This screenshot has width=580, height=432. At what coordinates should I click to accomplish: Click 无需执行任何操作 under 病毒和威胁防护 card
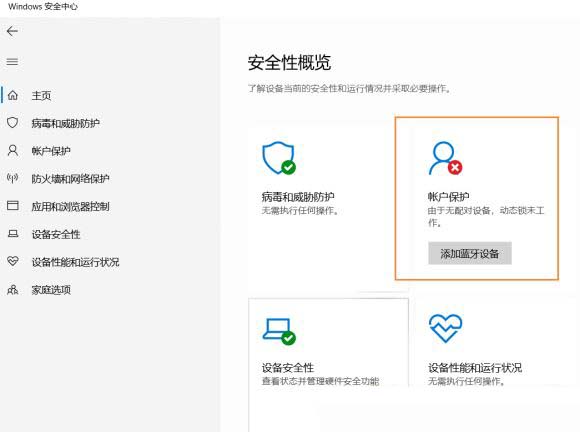point(300,211)
